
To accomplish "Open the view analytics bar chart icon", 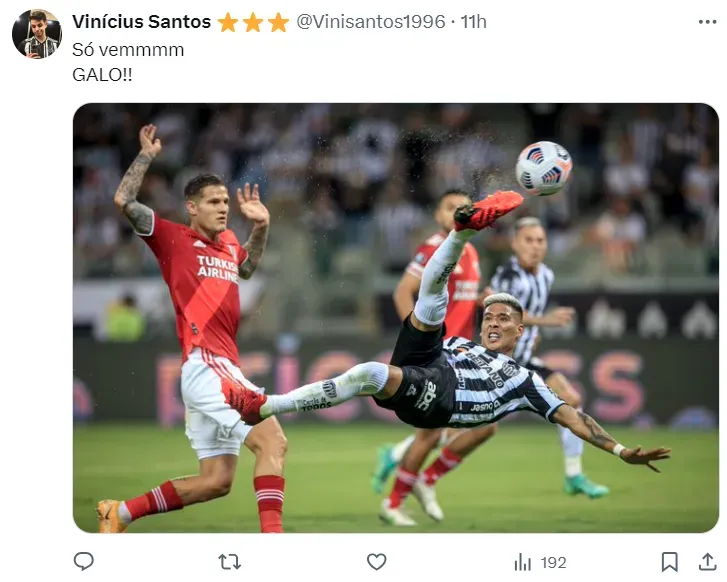I will tap(523, 562).
